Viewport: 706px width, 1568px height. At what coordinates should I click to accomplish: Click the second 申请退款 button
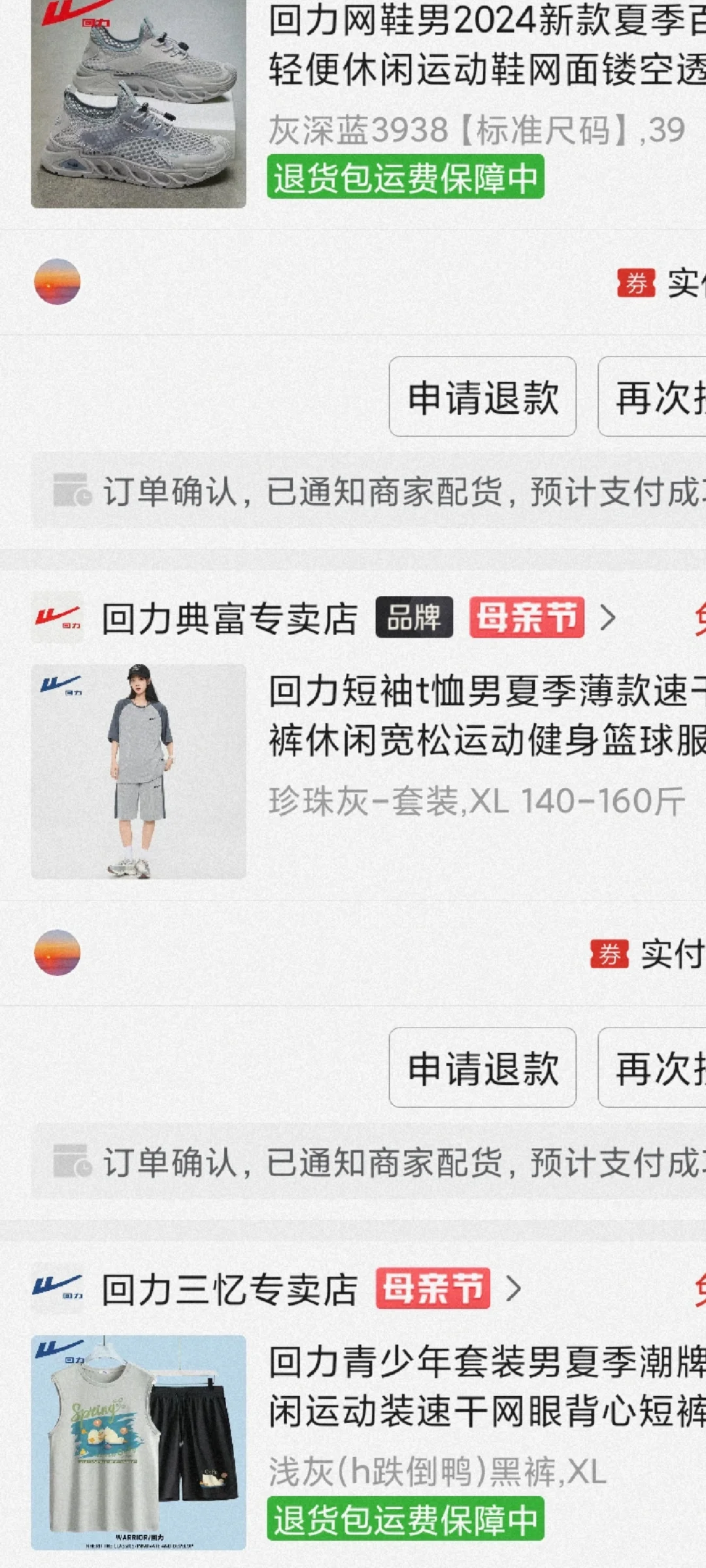tap(482, 1068)
